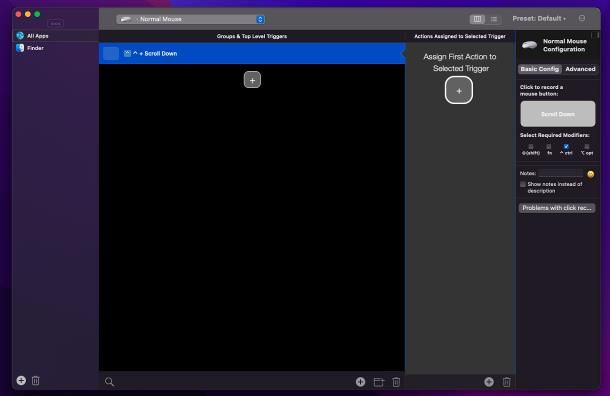Switch to Basic Config tab
610x396 pixels.
[x=540, y=69]
